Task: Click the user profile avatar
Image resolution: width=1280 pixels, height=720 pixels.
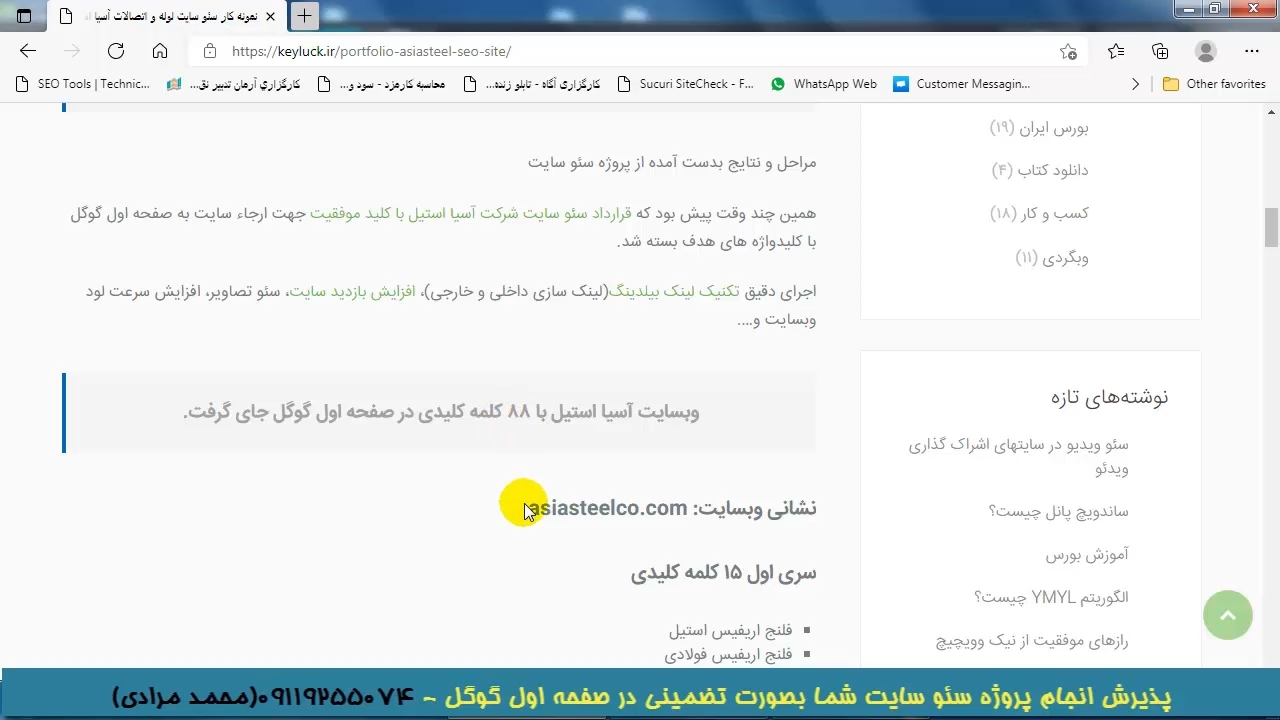Action: [x=1206, y=51]
